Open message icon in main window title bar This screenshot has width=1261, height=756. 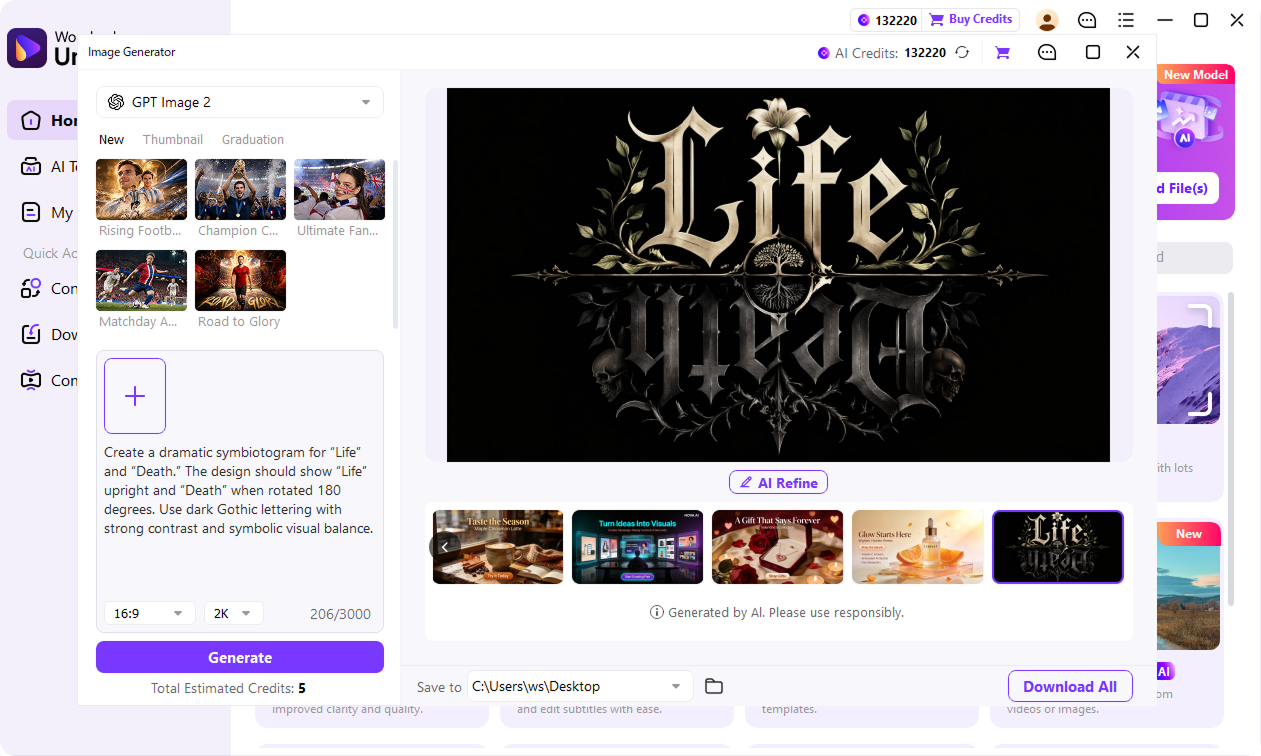[x=1087, y=20]
